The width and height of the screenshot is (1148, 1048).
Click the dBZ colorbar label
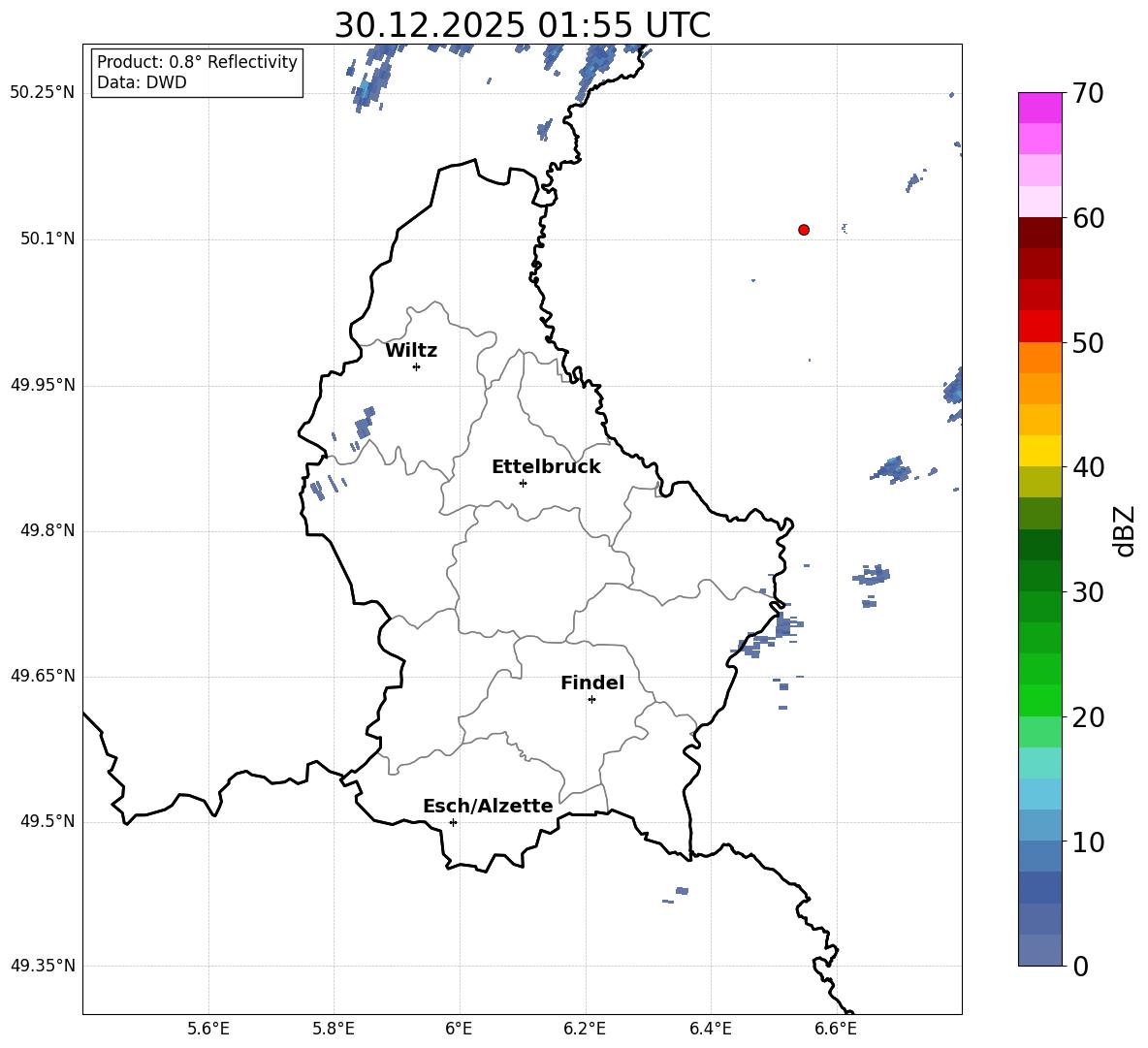(x=1124, y=530)
